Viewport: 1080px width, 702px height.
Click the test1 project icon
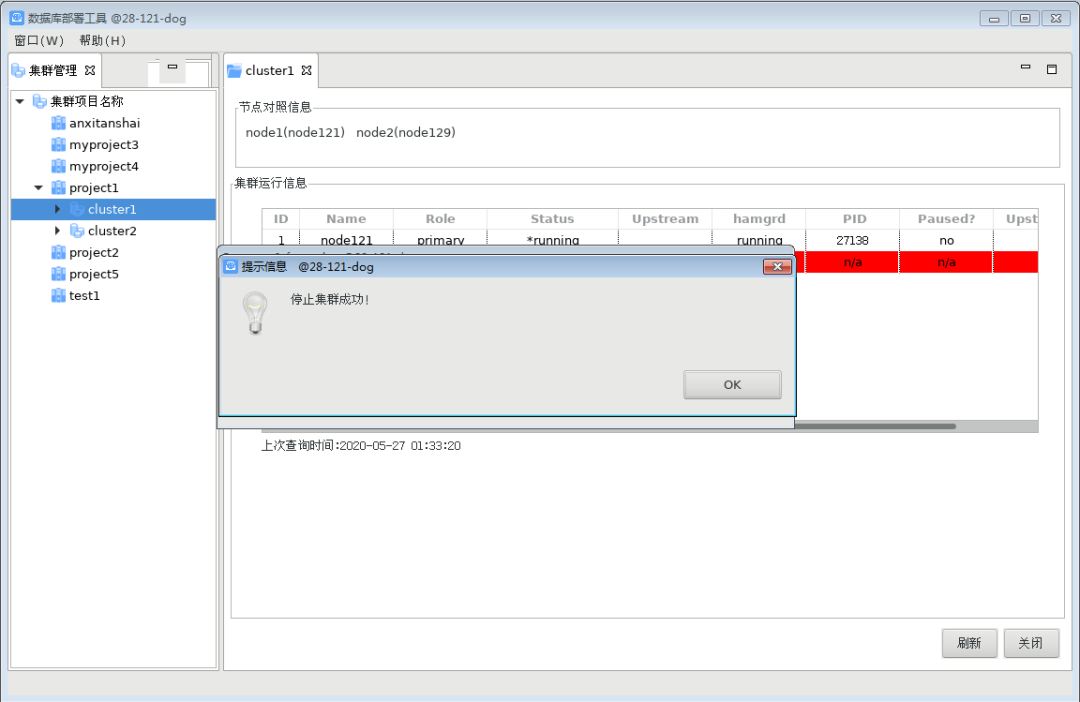tap(59, 296)
